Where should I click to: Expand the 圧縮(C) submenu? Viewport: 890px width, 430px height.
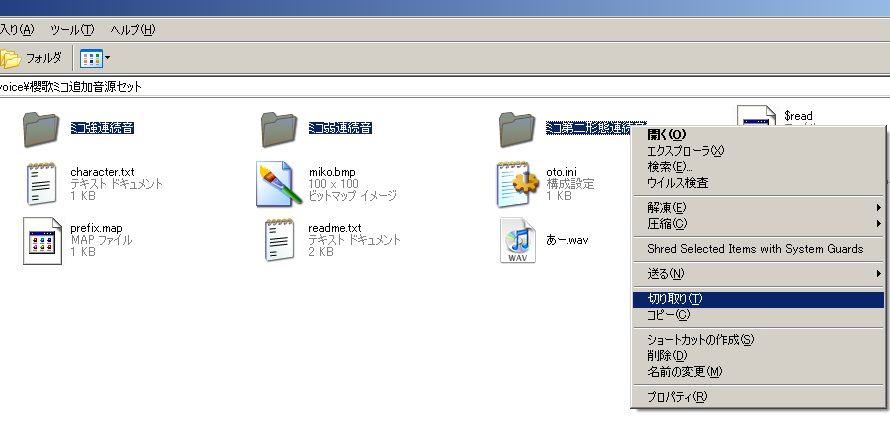tap(758, 224)
